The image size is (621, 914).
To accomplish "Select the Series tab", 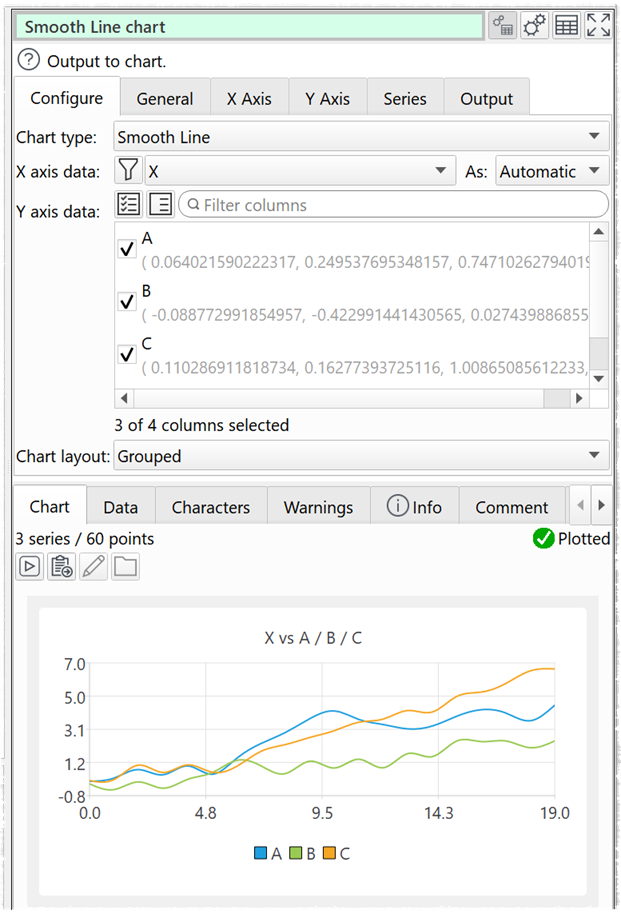I will click(404, 99).
